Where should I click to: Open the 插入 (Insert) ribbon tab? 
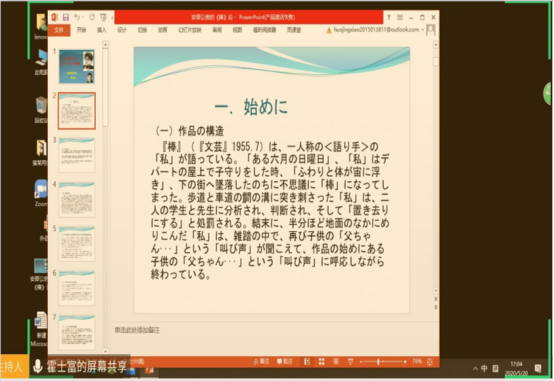pos(101,30)
